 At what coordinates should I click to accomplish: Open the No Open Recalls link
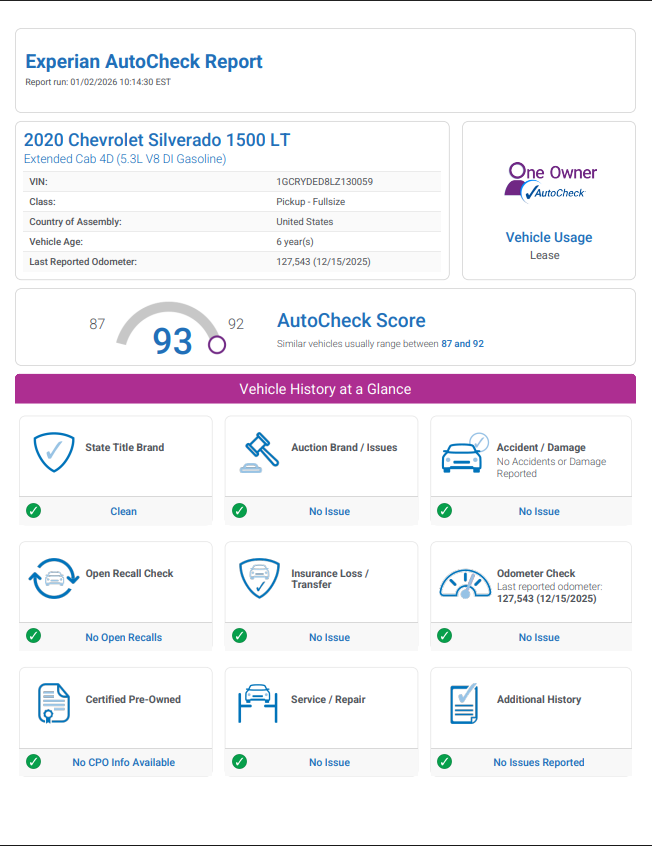point(123,637)
